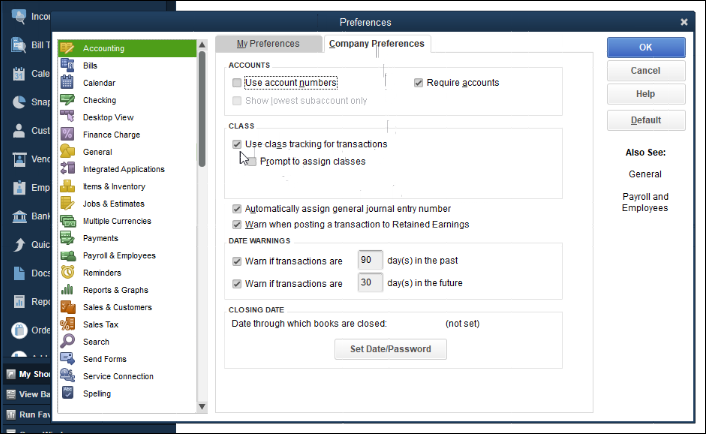Click the category list scrollbar thumb

[x=202, y=108]
